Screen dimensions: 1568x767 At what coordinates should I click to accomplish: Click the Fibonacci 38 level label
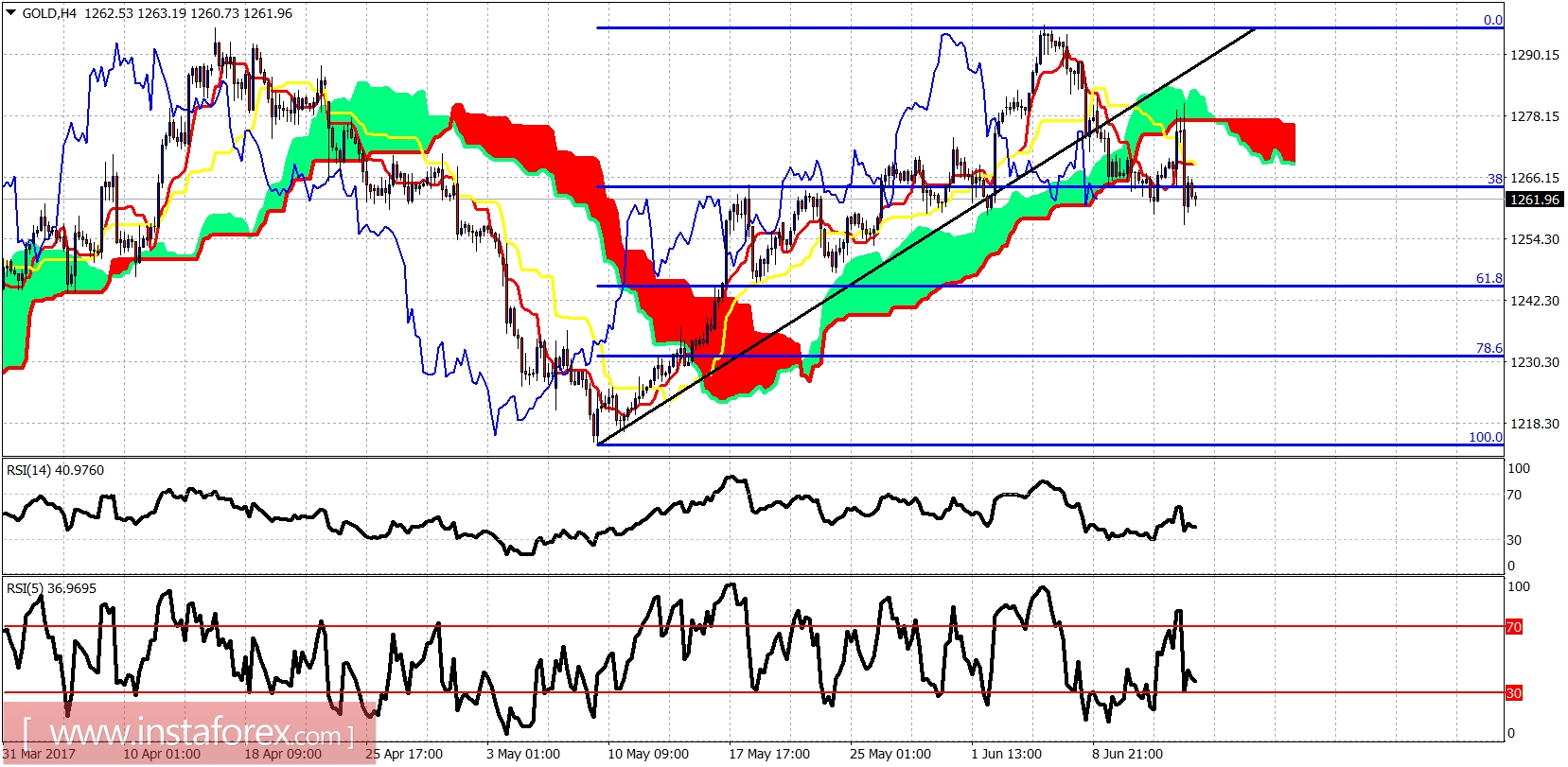1495,179
